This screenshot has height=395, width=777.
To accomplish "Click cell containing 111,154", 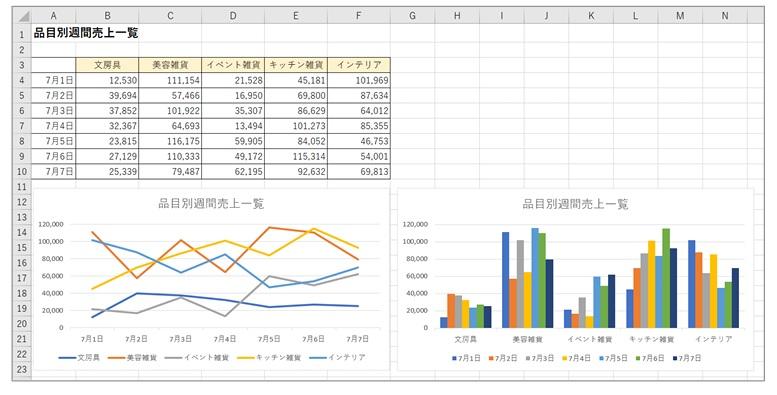I will pos(170,80).
